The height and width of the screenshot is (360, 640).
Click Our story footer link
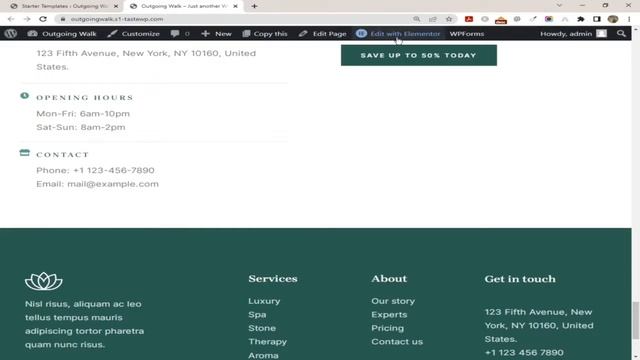pos(393,301)
